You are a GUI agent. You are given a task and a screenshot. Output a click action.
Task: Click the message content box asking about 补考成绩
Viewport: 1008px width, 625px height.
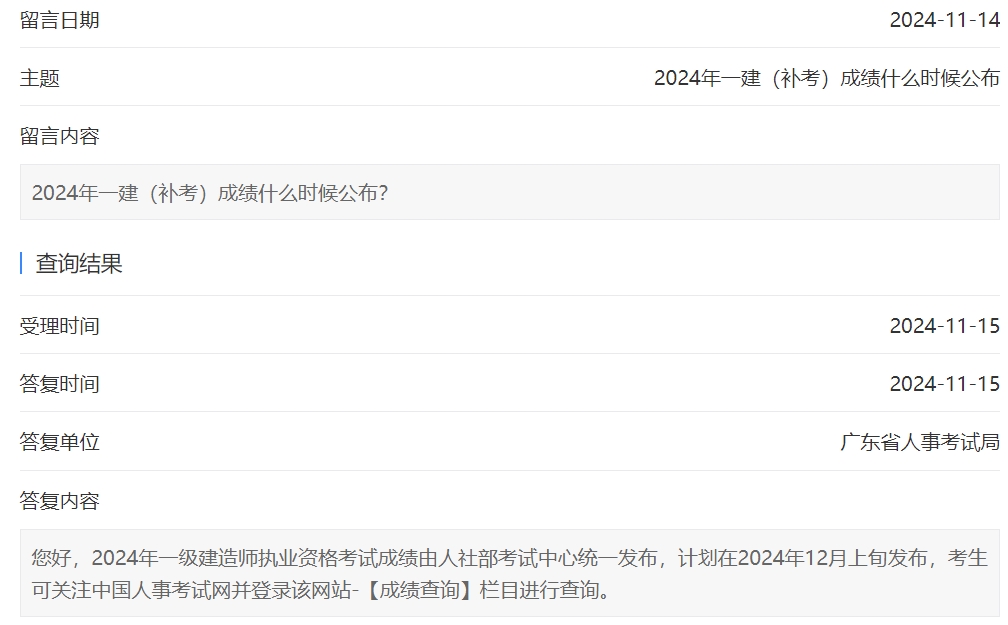[x=510, y=192]
